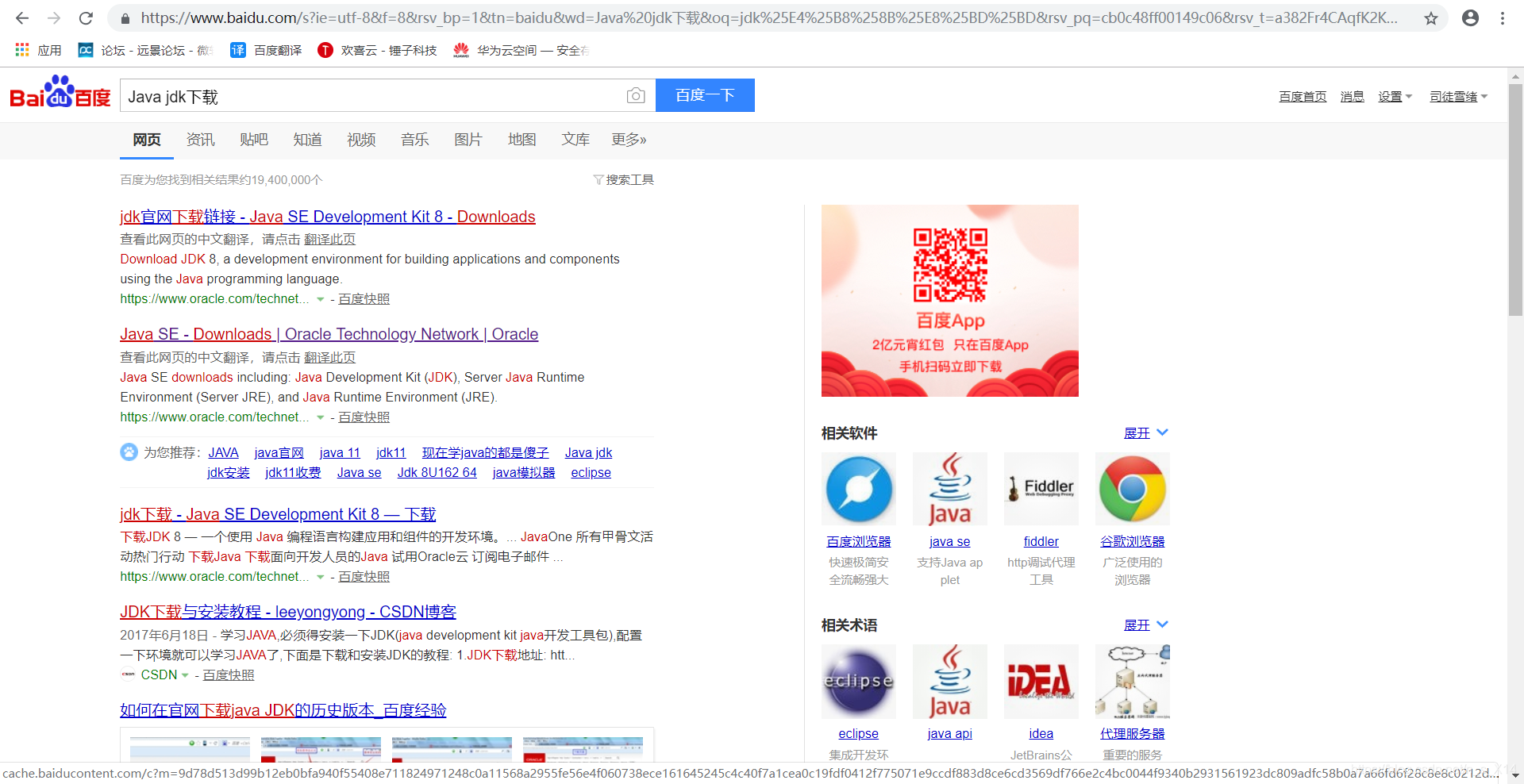Click 翻译此页 under first result
This screenshot has width=1524, height=784.
click(330, 240)
